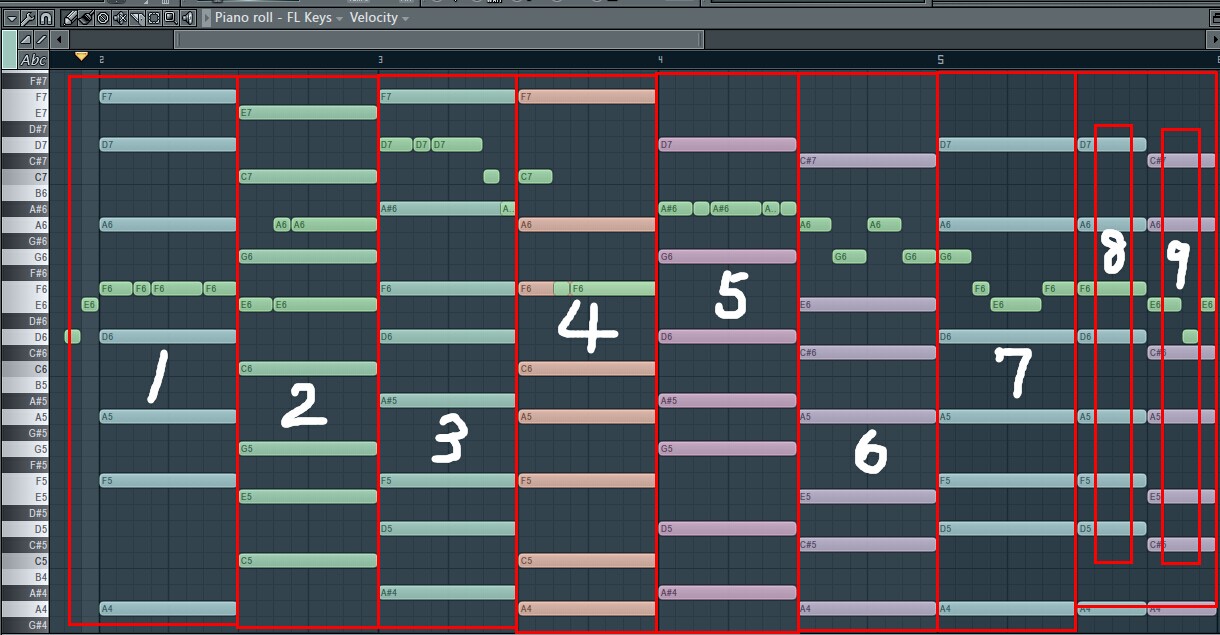The width and height of the screenshot is (1220, 635).
Task: Click the D#5 piano key
Action: (25, 513)
